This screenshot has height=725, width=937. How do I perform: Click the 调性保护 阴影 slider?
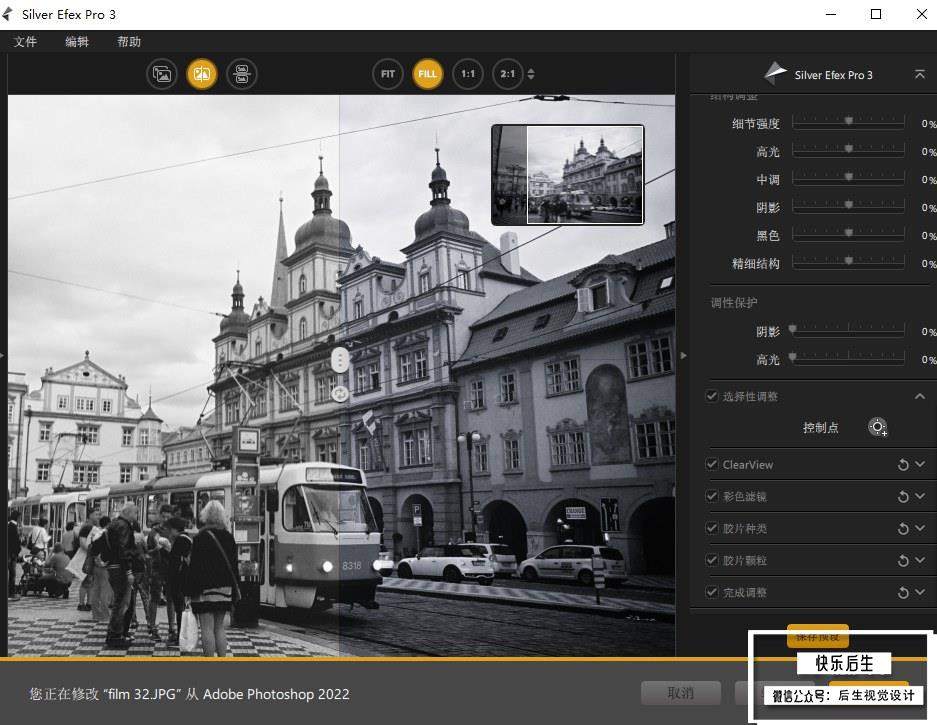[848, 329]
